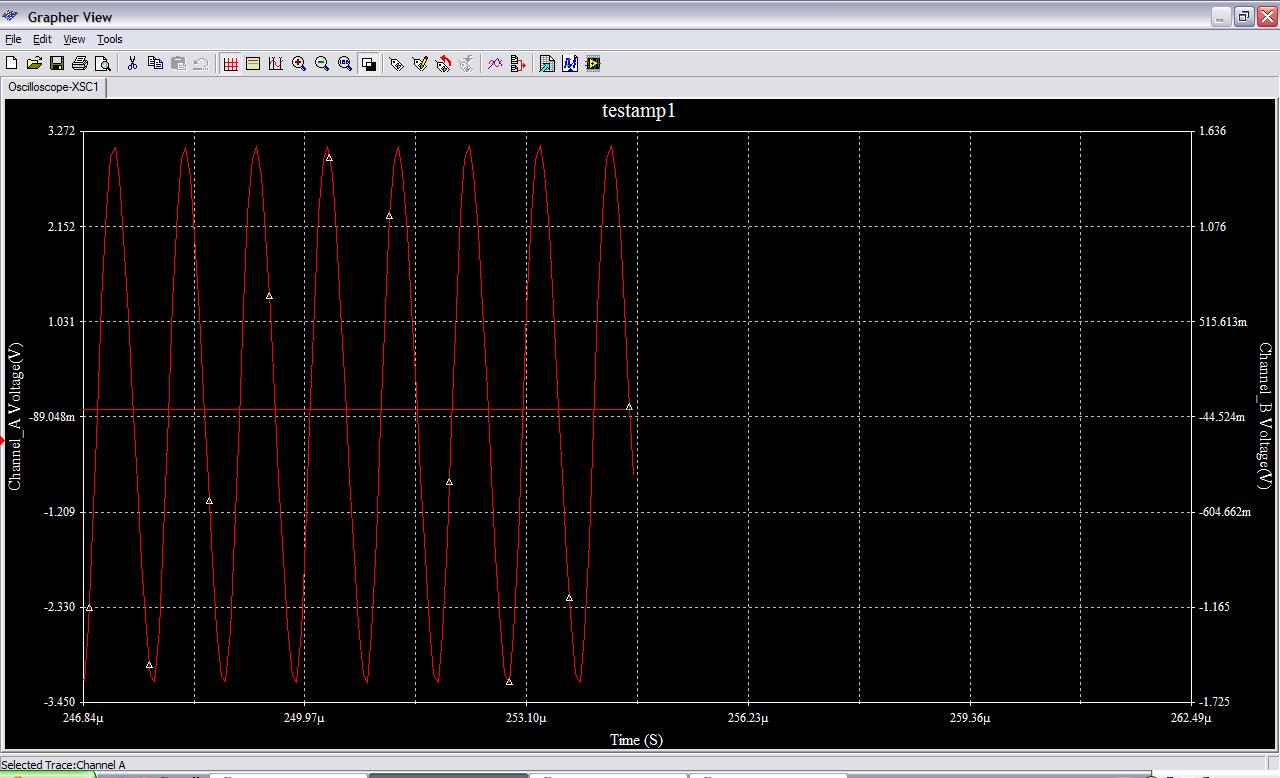Click the 1.636 right axis value
The height and width of the screenshot is (778, 1280).
1212,131
